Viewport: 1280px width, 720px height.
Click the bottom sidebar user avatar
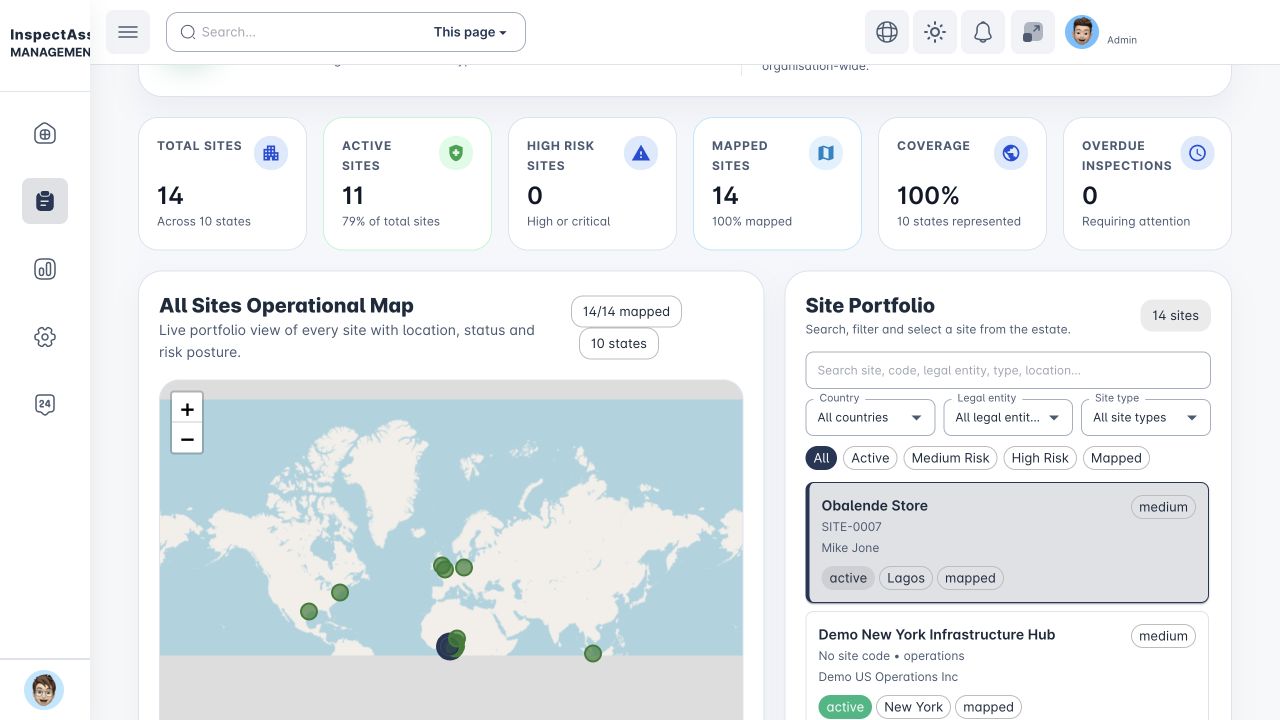[x=44, y=690]
